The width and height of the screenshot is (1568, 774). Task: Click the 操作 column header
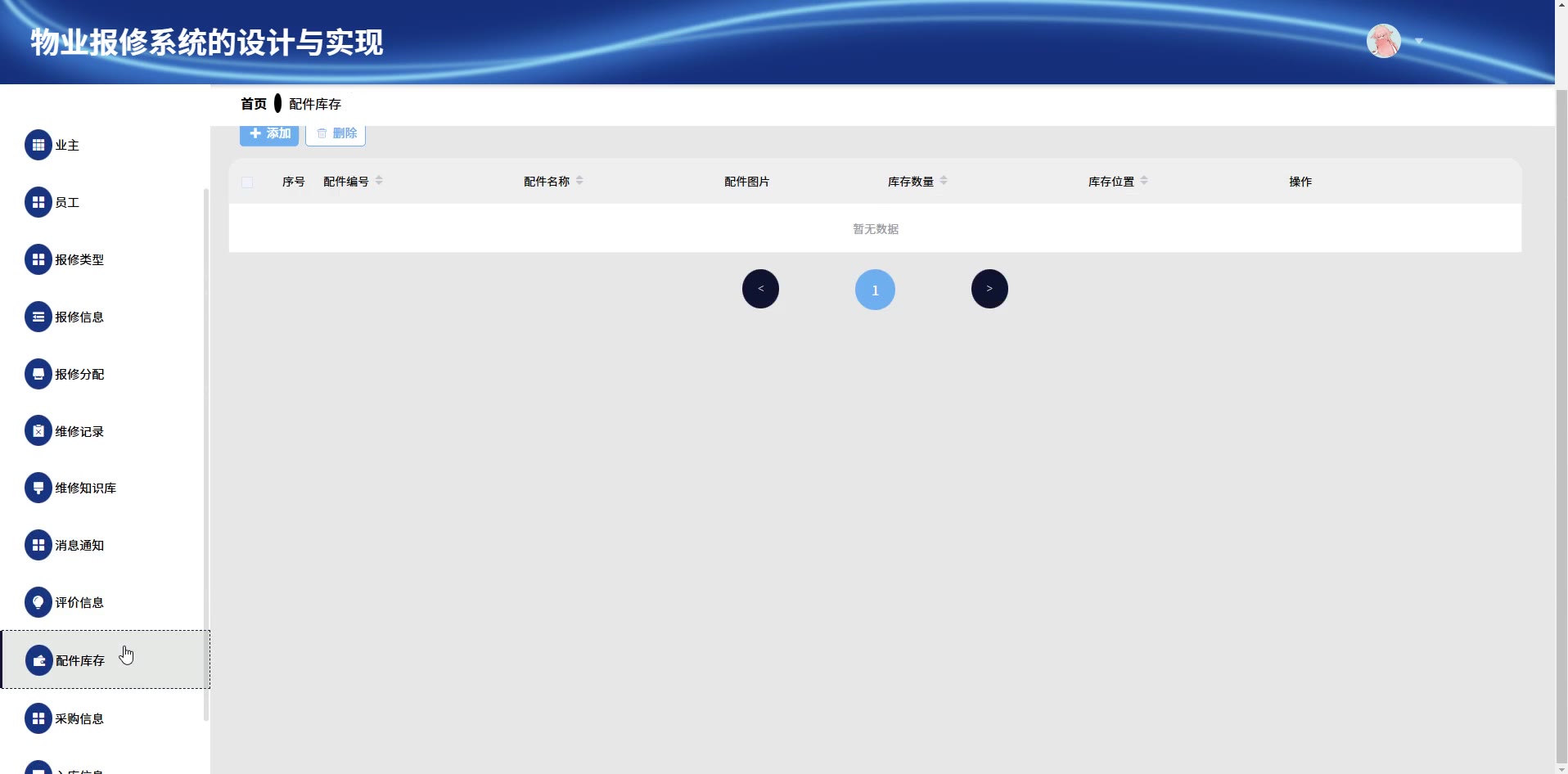coord(1300,182)
